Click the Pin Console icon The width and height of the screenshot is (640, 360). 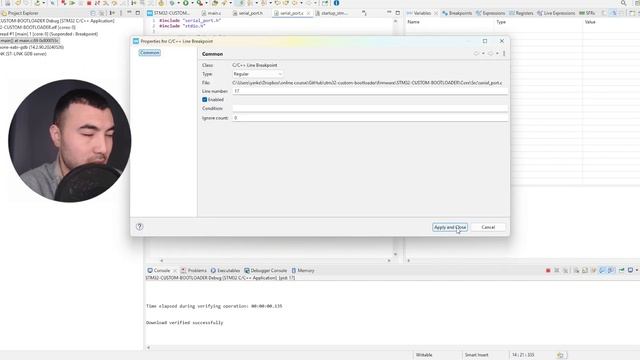point(622,270)
